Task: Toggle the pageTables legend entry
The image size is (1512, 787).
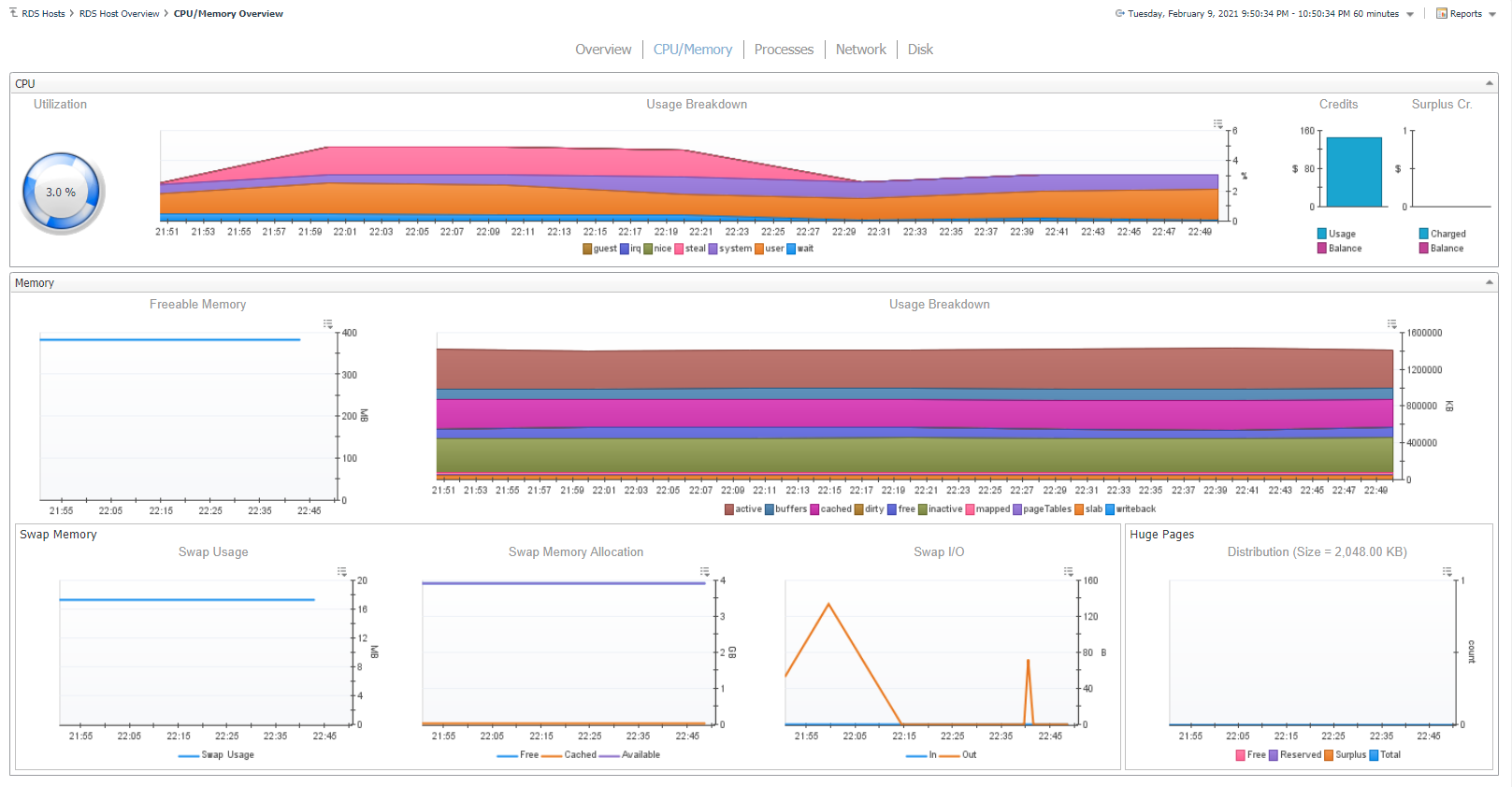Action: [1043, 509]
